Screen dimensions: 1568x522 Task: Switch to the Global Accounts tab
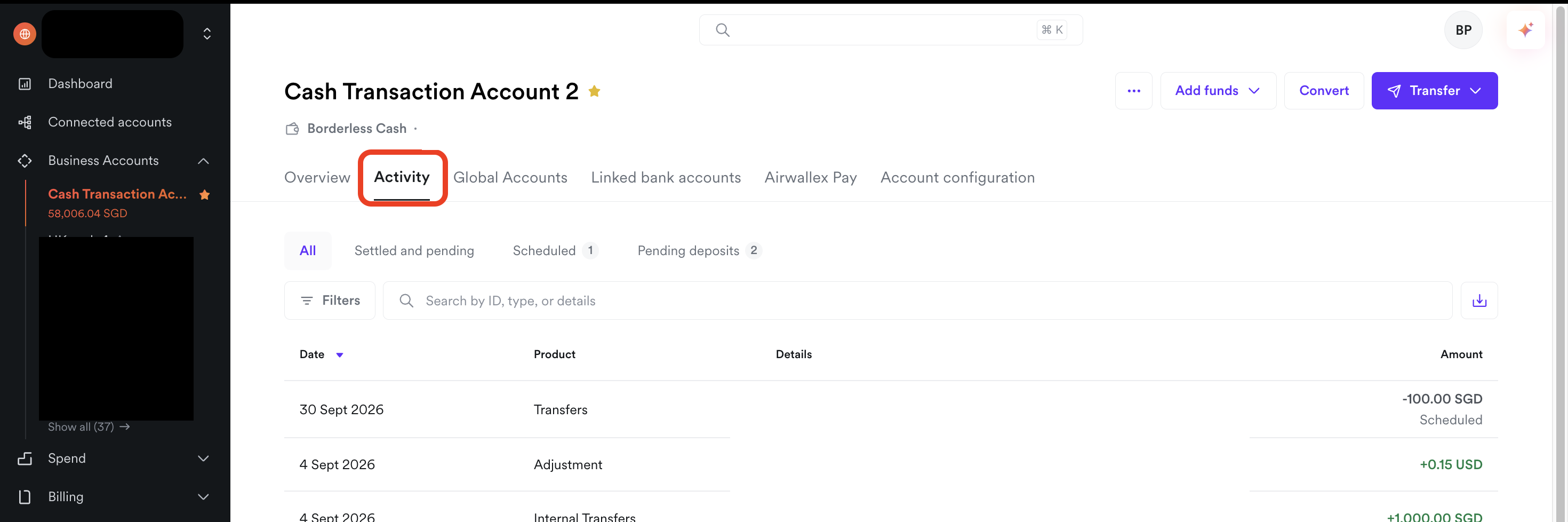tap(510, 178)
